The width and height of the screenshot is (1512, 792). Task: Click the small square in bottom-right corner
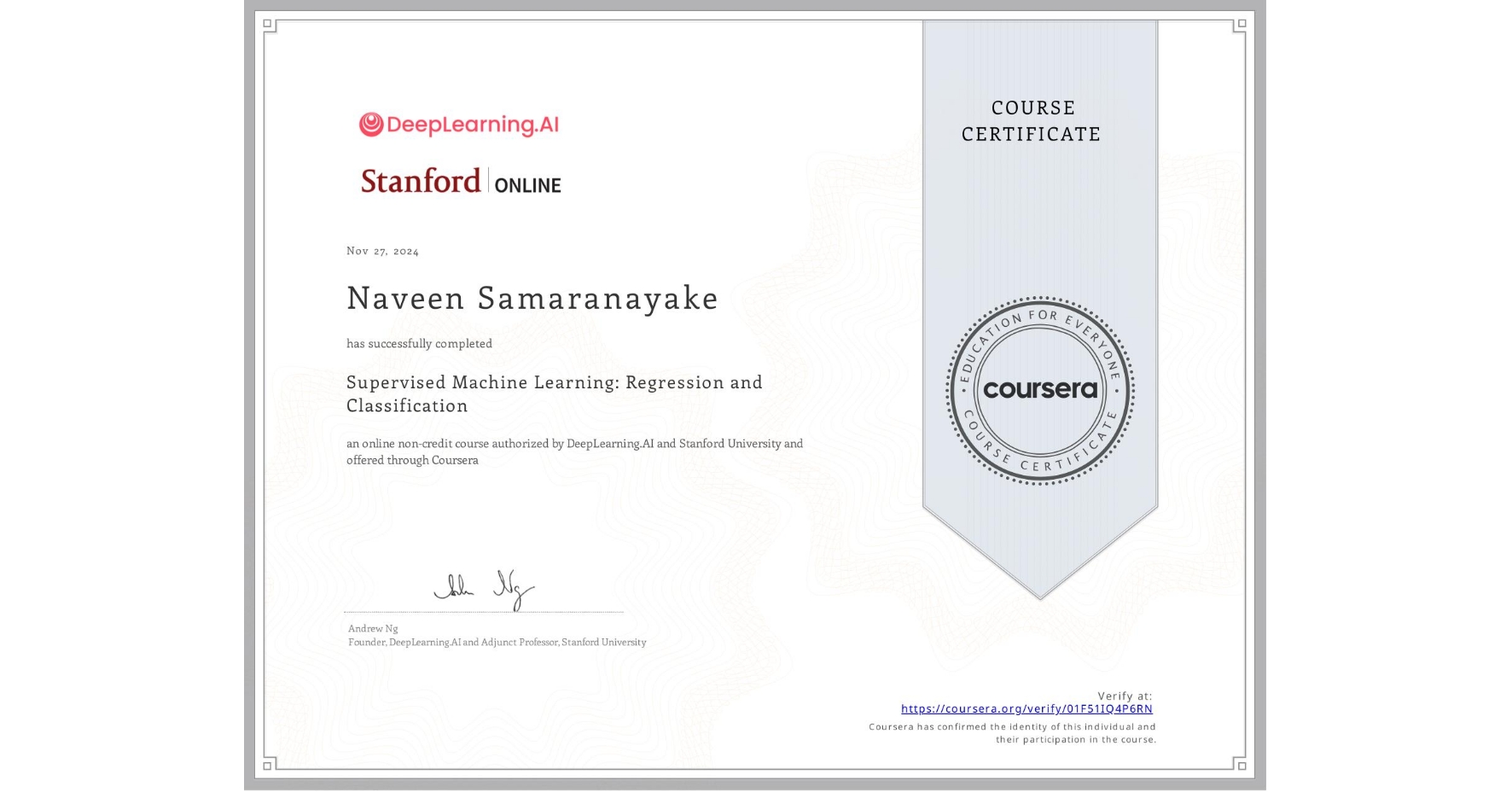coord(1242,766)
